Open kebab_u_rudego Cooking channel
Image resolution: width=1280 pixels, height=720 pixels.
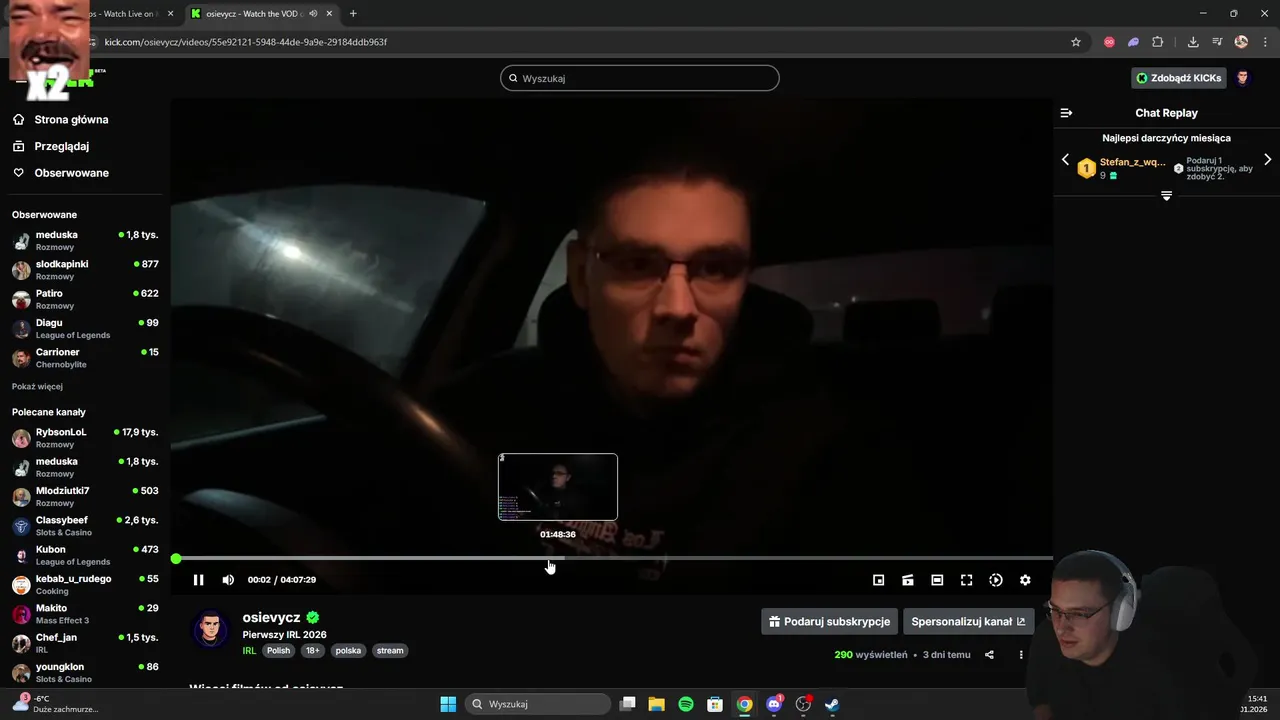(x=85, y=585)
